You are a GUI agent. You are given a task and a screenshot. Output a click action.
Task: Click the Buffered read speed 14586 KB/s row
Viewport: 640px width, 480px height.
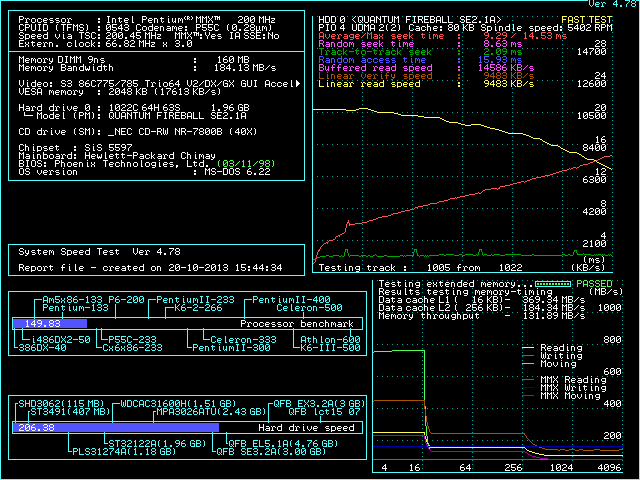pos(426,68)
